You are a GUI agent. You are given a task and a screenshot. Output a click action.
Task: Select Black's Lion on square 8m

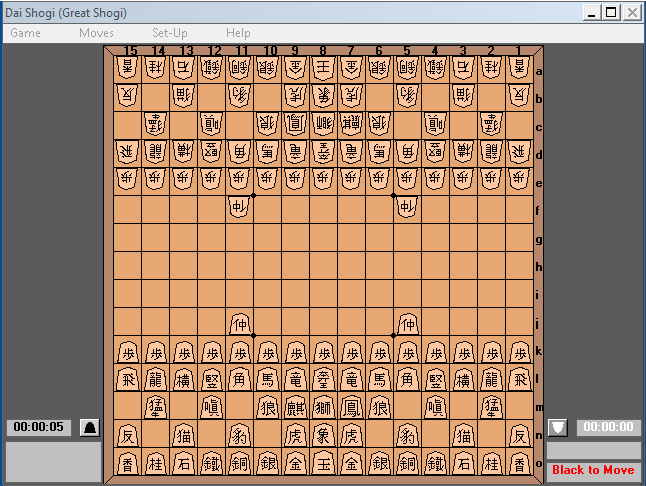(x=323, y=408)
